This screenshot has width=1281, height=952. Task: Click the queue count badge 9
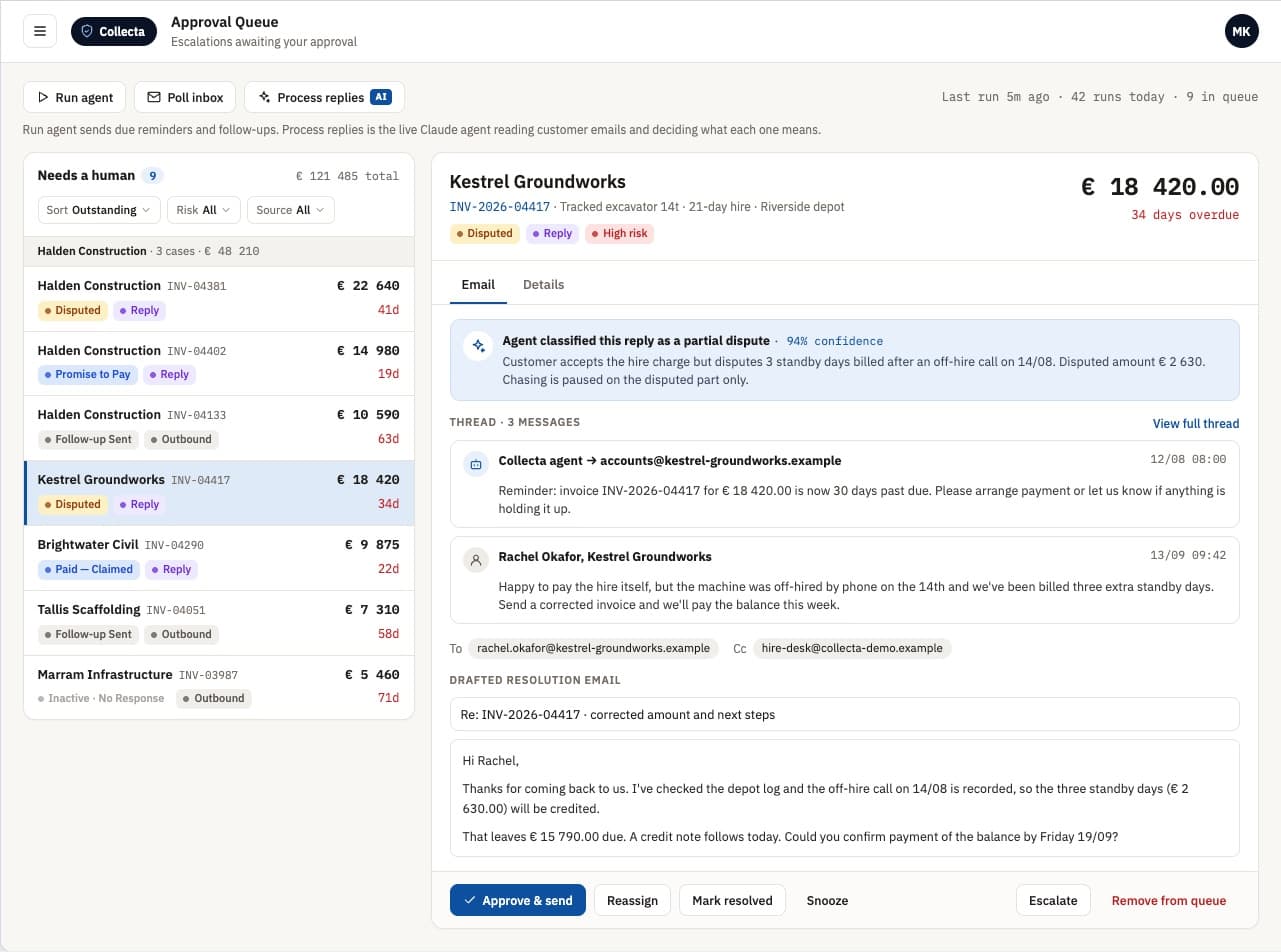[153, 176]
